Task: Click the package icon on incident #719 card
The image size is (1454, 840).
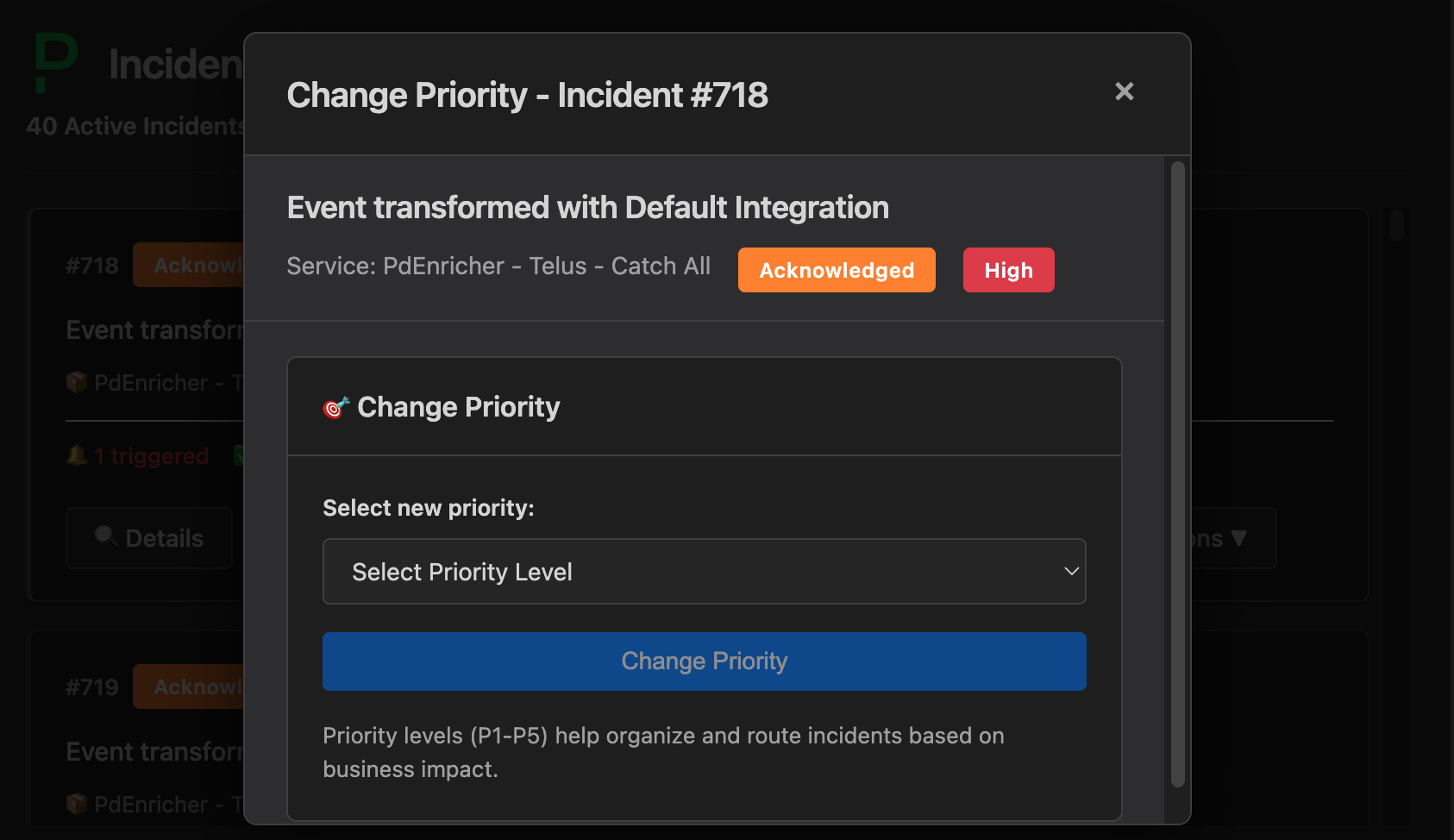Action: coord(77,804)
